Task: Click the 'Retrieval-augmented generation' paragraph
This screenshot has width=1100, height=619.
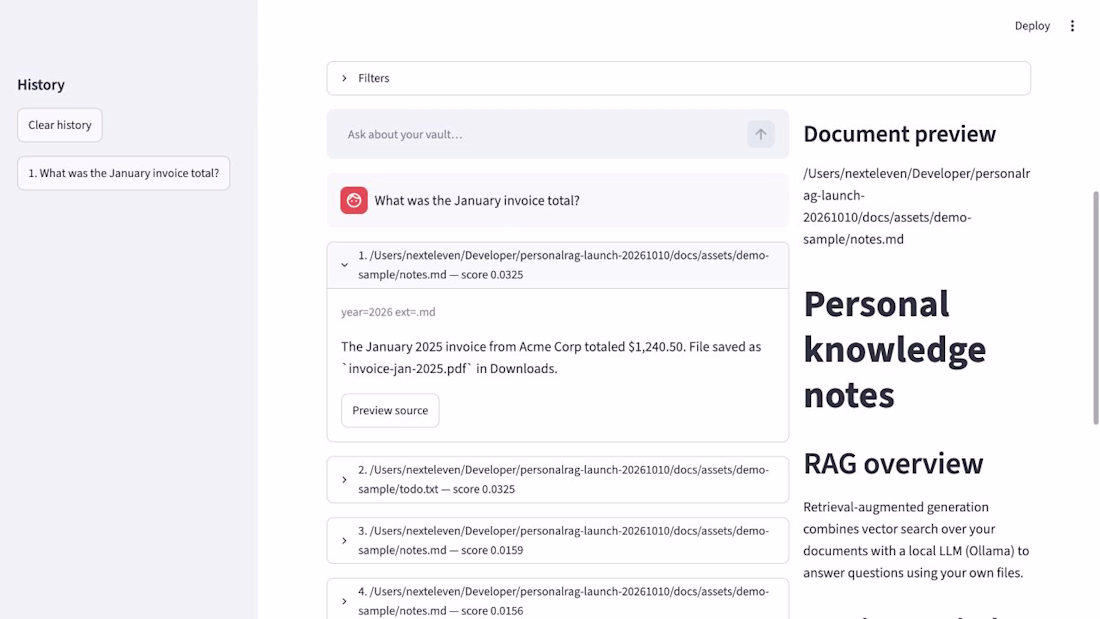Action: click(x=916, y=540)
